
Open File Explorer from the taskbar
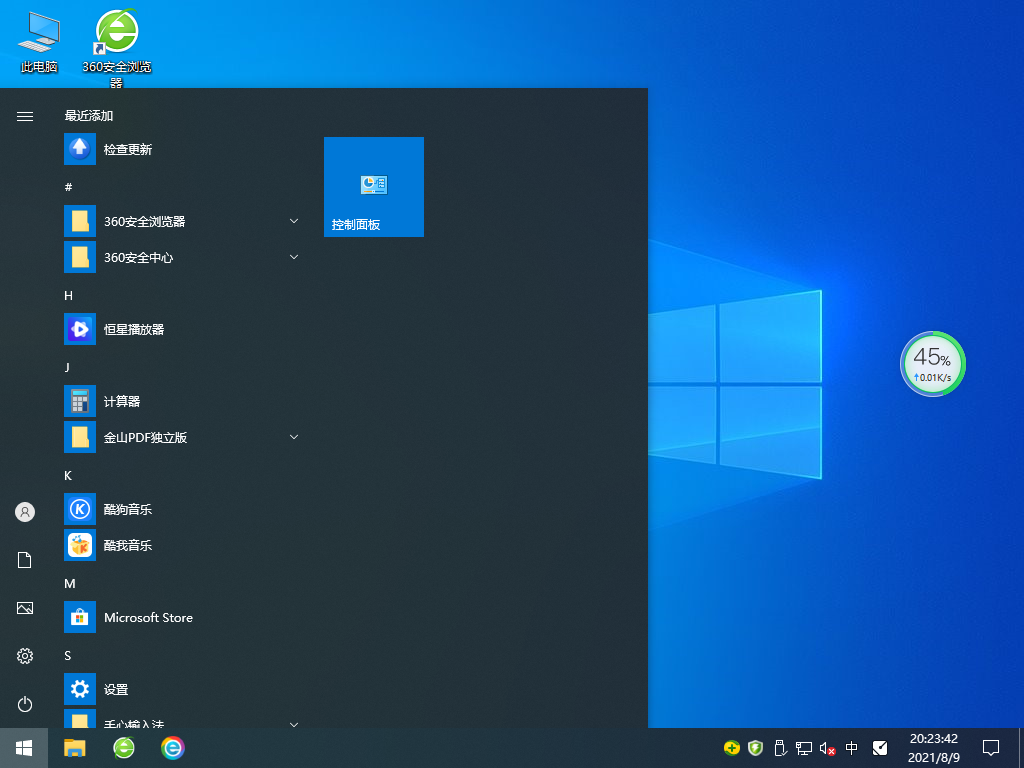coord(74,747)
